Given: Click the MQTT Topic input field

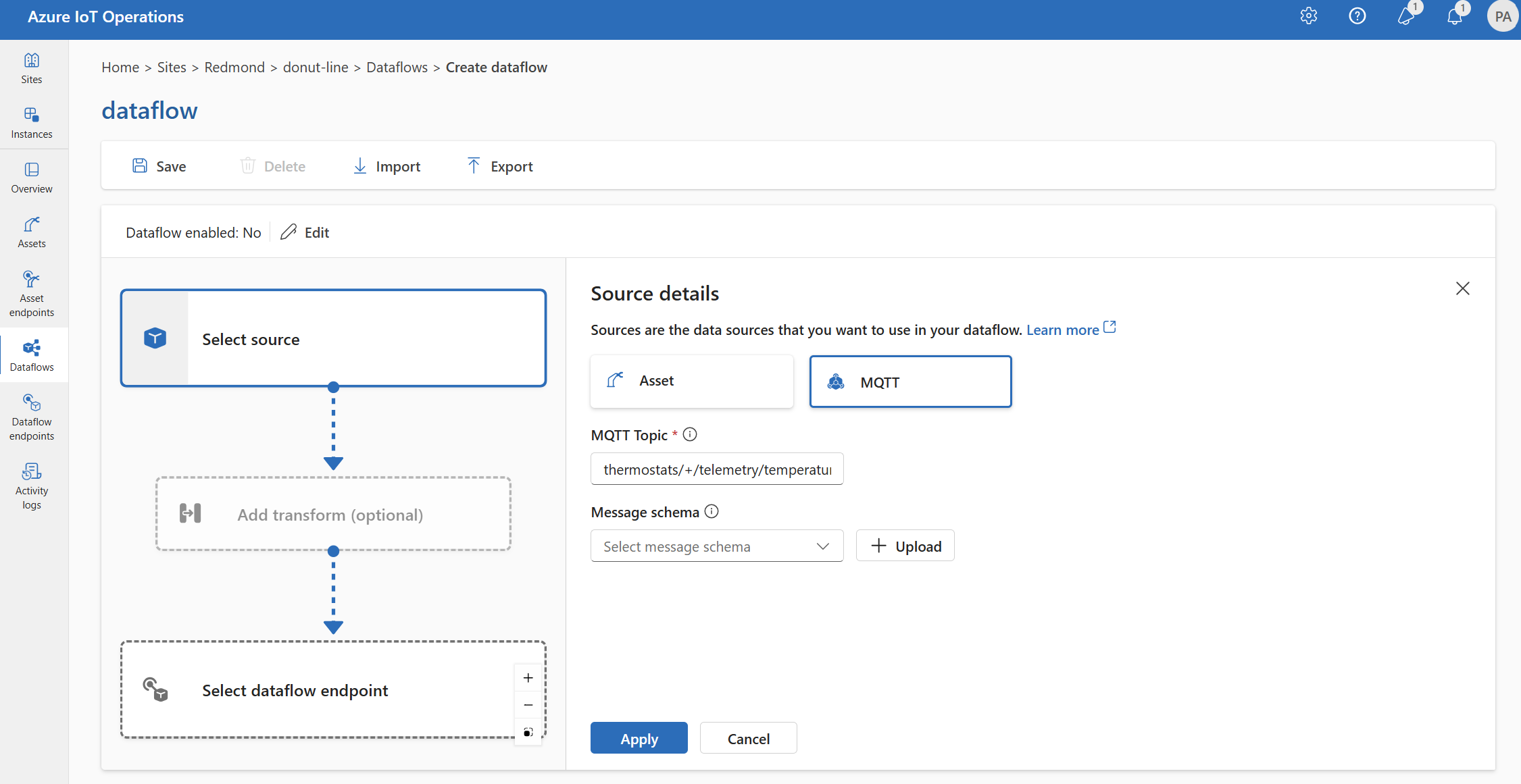Looking at the screenshot, I should coord(715,469).
